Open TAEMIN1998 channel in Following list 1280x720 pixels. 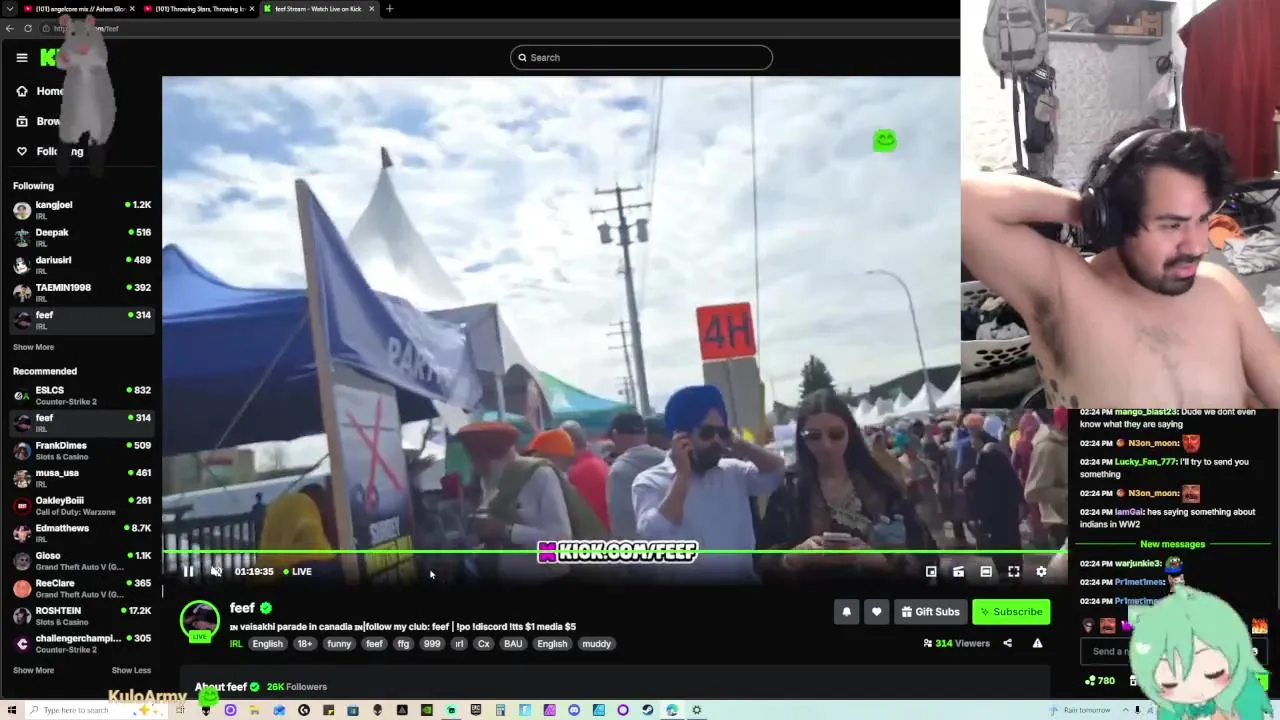(81, 292)
